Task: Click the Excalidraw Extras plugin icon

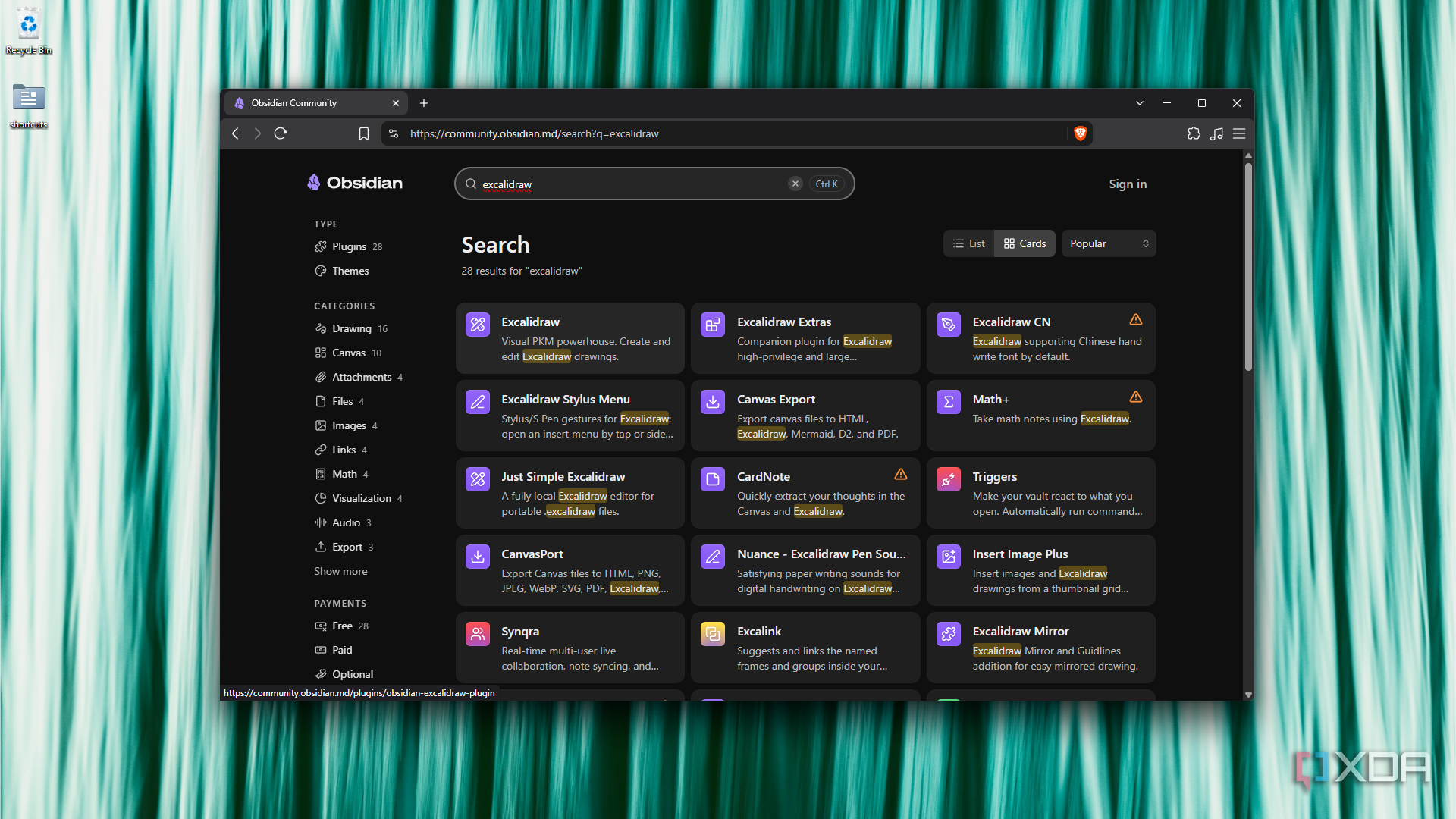Action: pyautogui.click(x=713, y=325)
